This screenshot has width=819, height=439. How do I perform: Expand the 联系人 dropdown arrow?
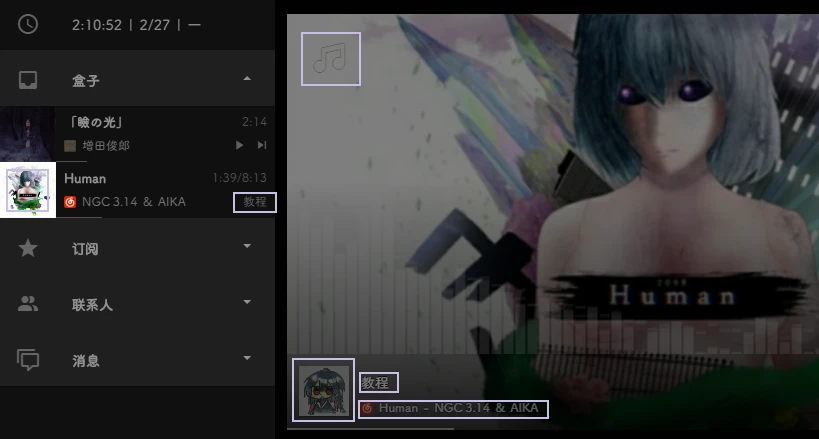point(247,302)
